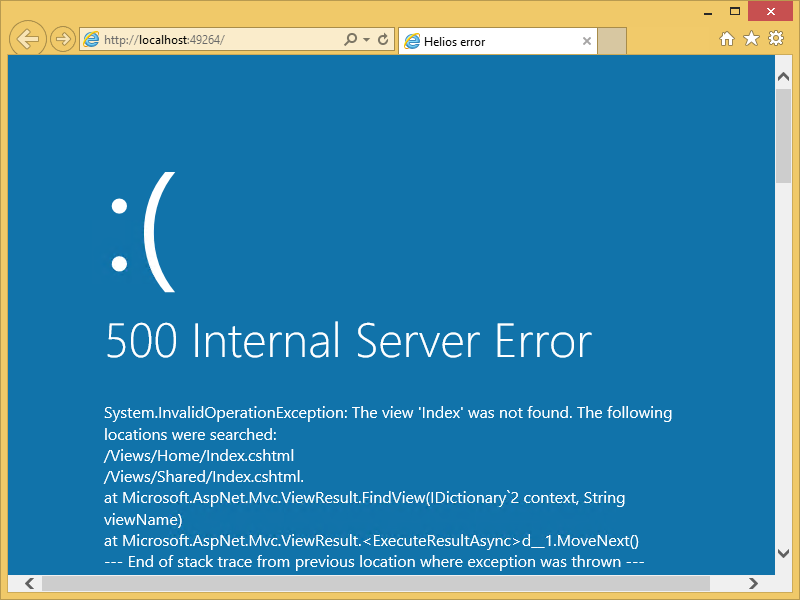Refresh the page with the reload icon
800x600 pixels.
(383, 39)
